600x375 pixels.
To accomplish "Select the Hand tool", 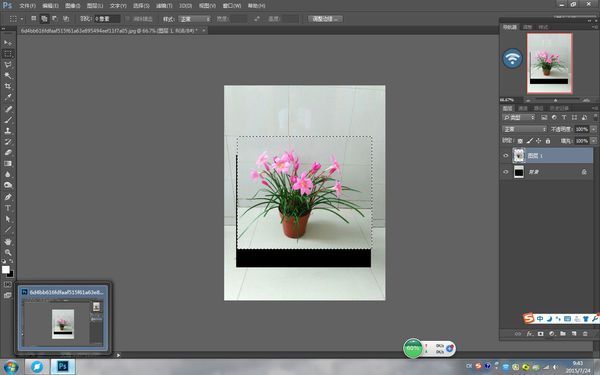I will [8, 242].
